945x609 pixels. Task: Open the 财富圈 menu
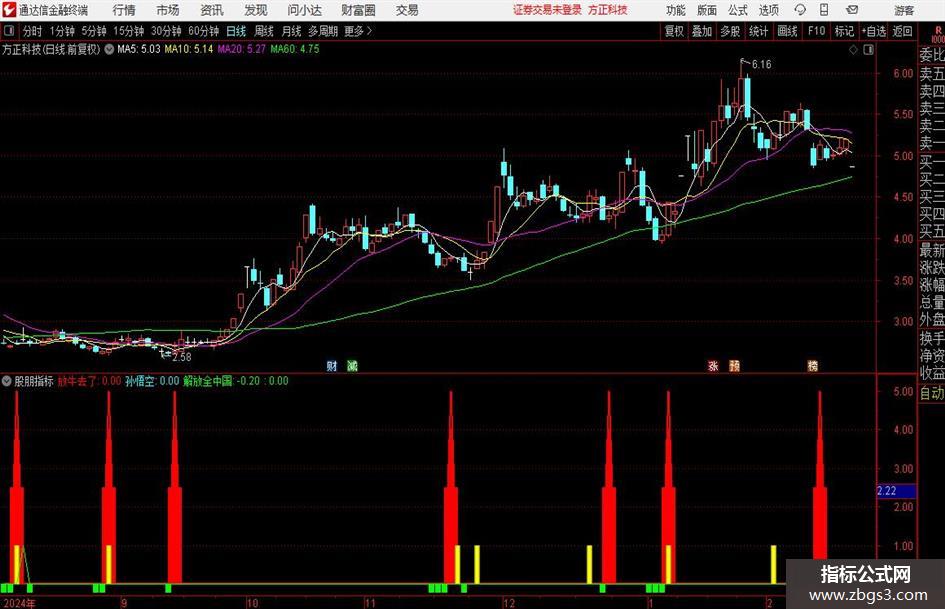point(358,10)
